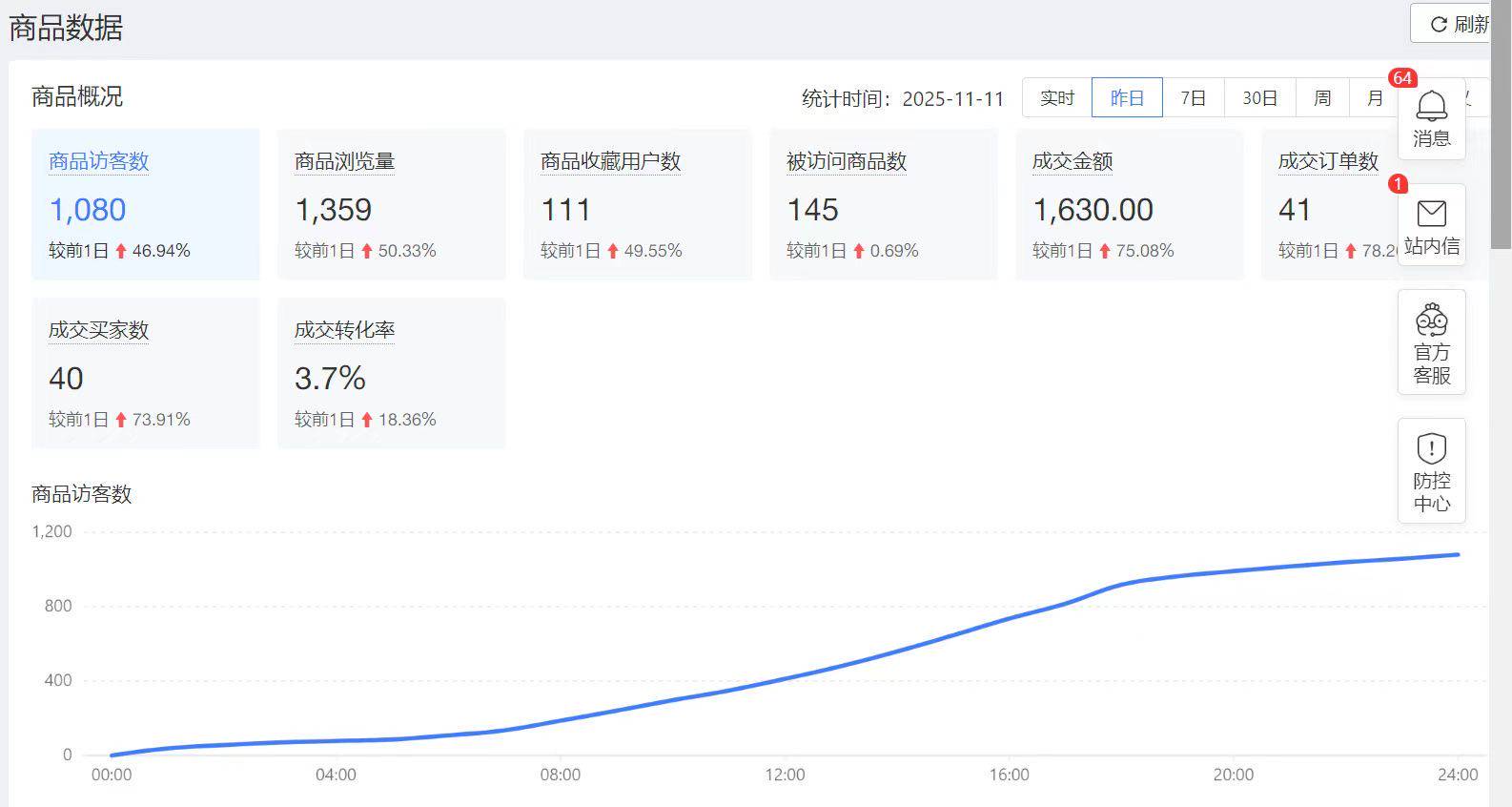Select the 商品访客数 metric card
This screenshot has height=807, width=1512.
tap(145, 204)
